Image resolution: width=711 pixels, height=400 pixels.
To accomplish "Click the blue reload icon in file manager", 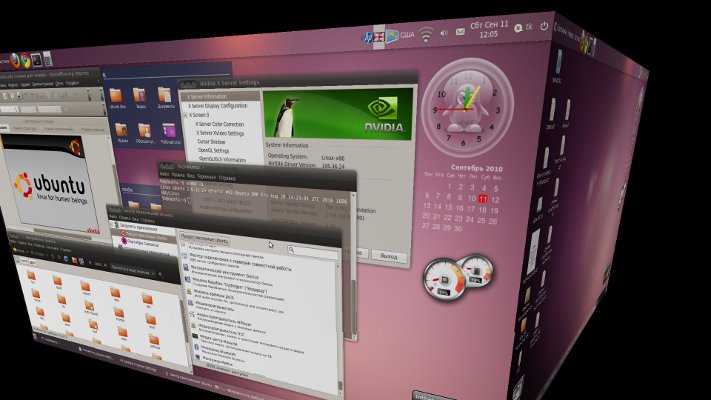I will pyautogui.click(x=66, y=259).
